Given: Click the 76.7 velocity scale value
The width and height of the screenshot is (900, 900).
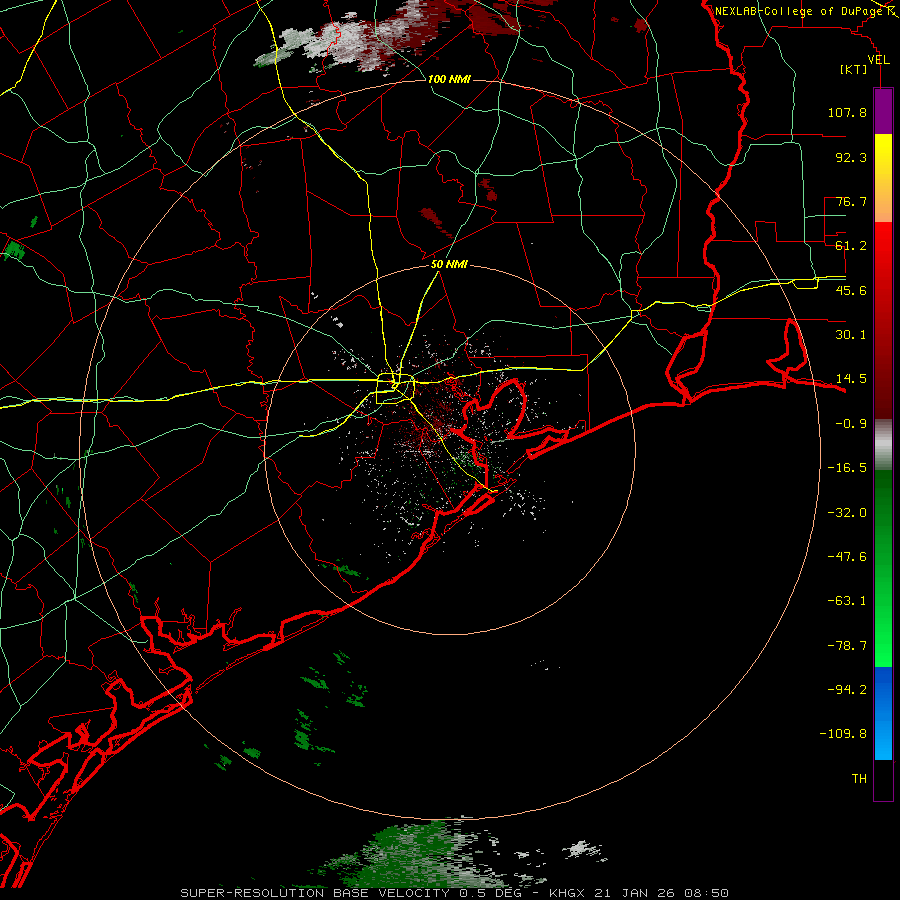Looking at the screenshot, I should (x=851, y=201).
